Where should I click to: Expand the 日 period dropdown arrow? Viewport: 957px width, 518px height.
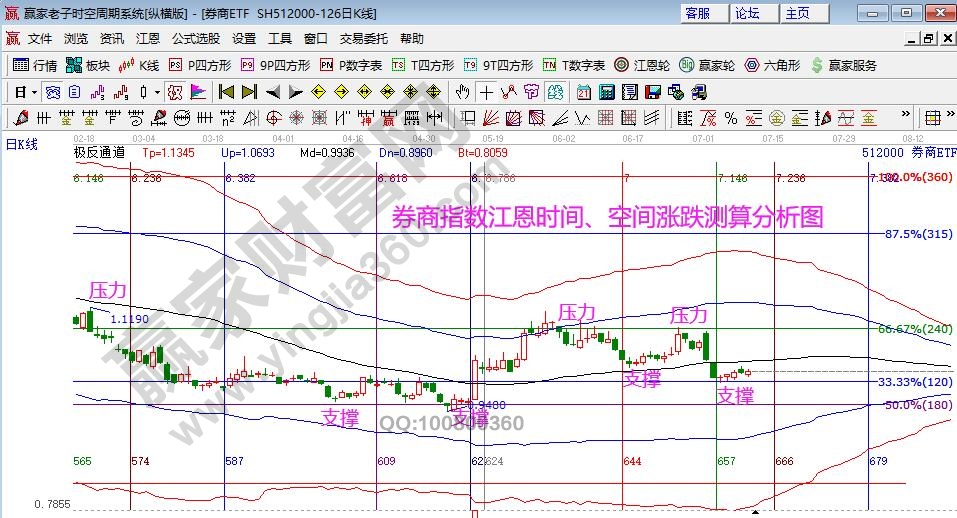coord(33,92)
